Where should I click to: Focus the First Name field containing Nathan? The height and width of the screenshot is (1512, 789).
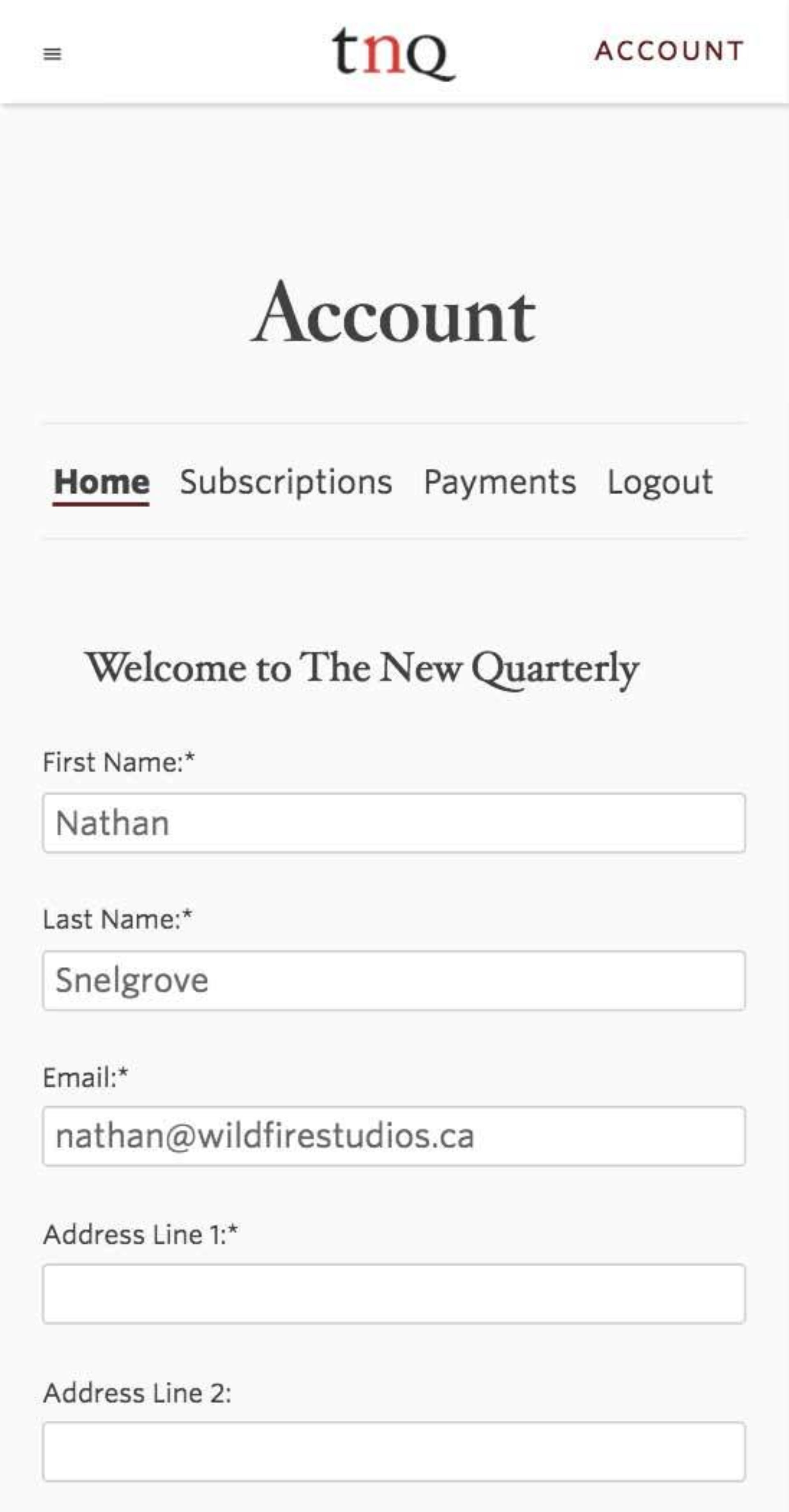pos(394,823)
